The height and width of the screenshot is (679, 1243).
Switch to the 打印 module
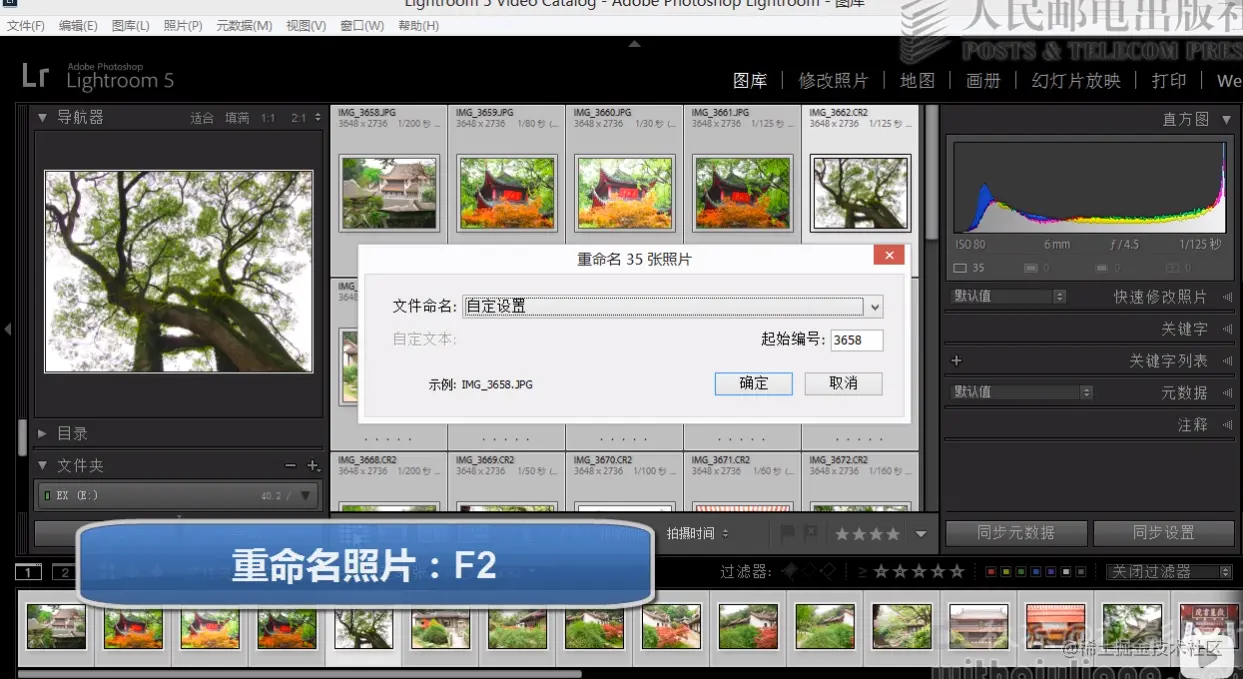[x=1169, y=81]
